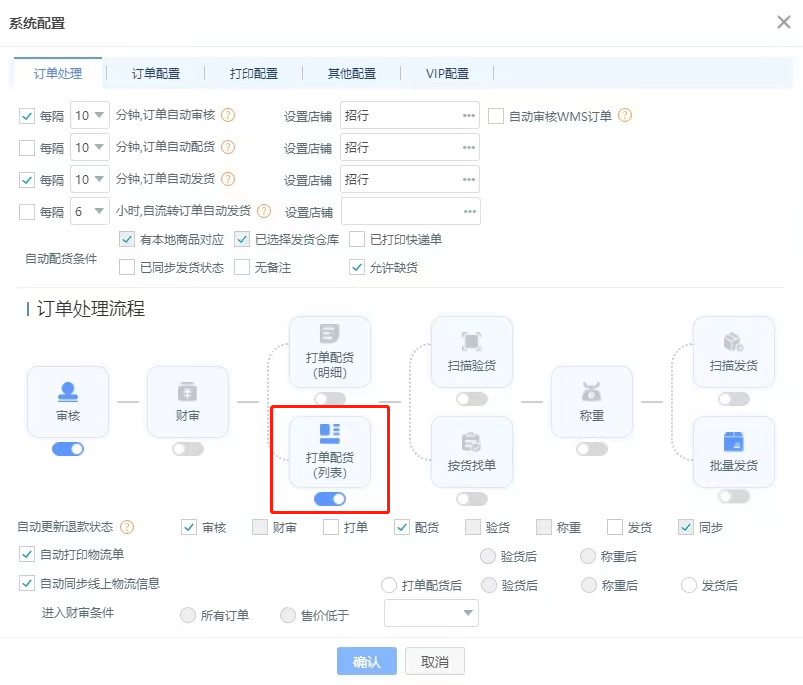Enable the 称重 step switch

591,449
